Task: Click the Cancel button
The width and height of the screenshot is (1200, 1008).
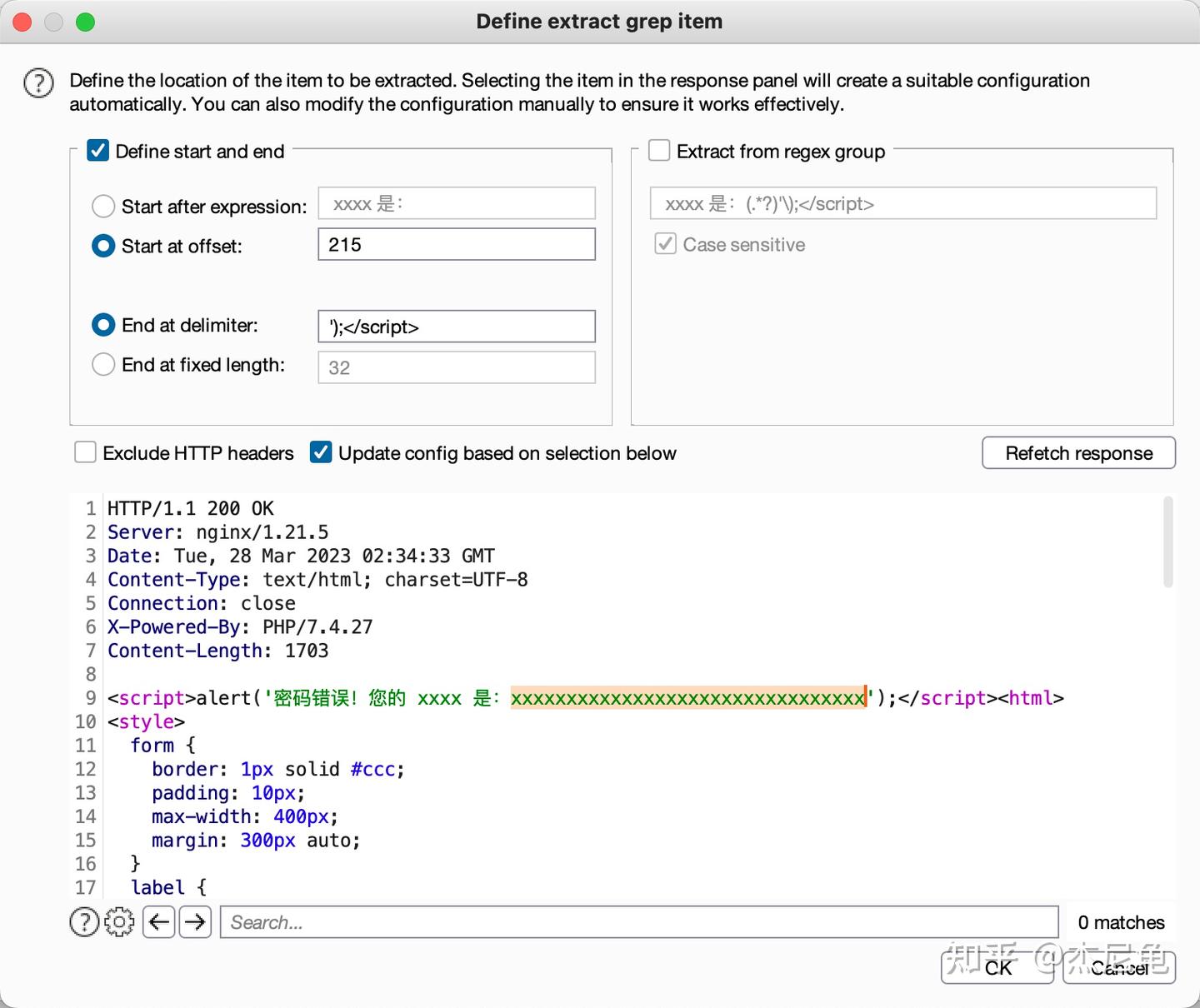Action: click(1118, 967)
